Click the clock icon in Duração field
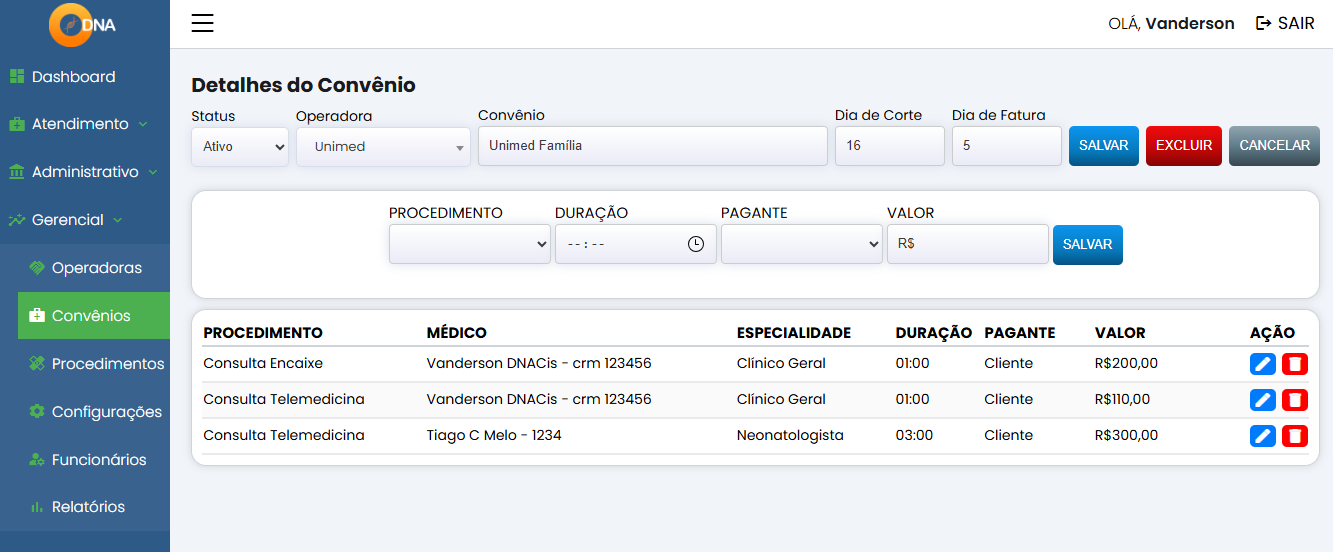The width and height of the screenshot is (1333, 552). click(x=696, y=244)
